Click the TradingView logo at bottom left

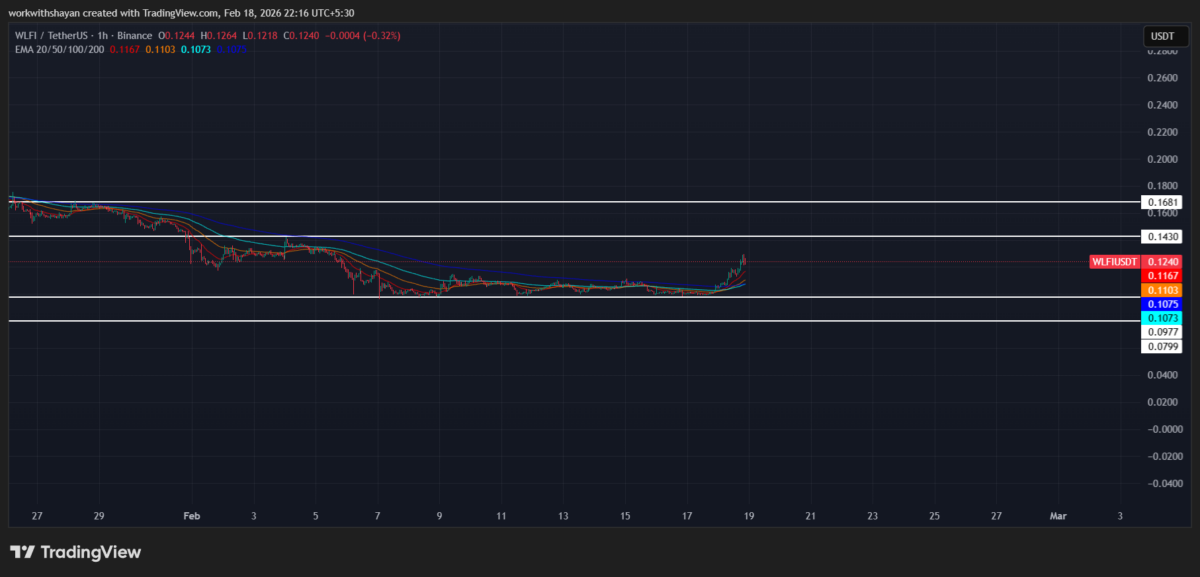coord(75,551)
